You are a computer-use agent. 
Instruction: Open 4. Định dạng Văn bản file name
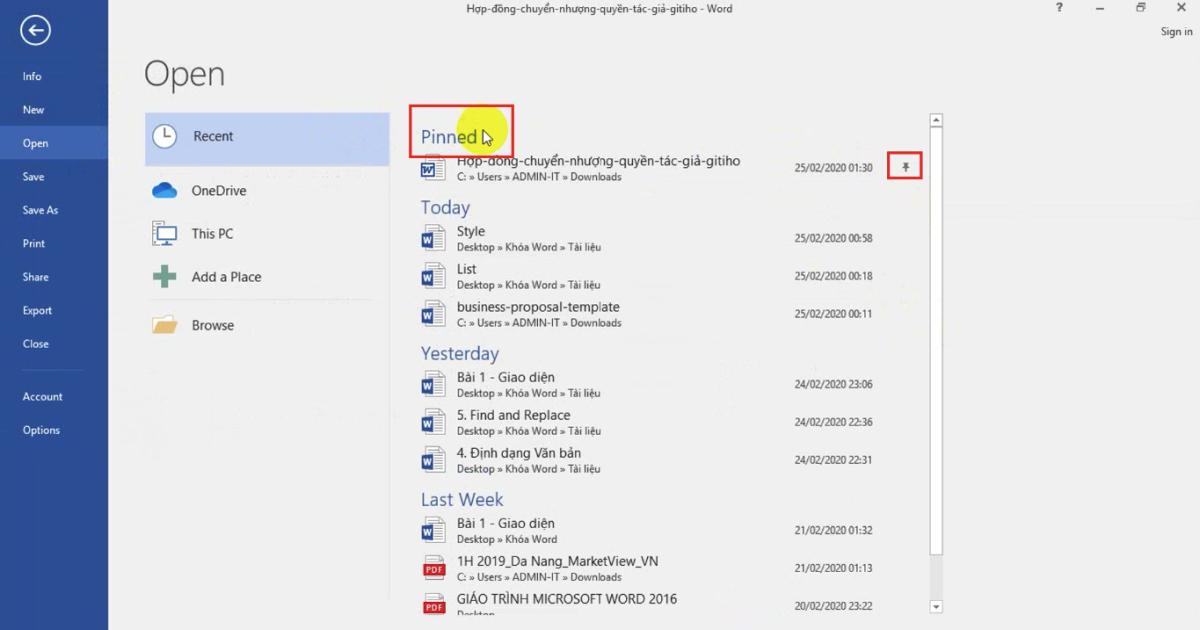(519, 453)
